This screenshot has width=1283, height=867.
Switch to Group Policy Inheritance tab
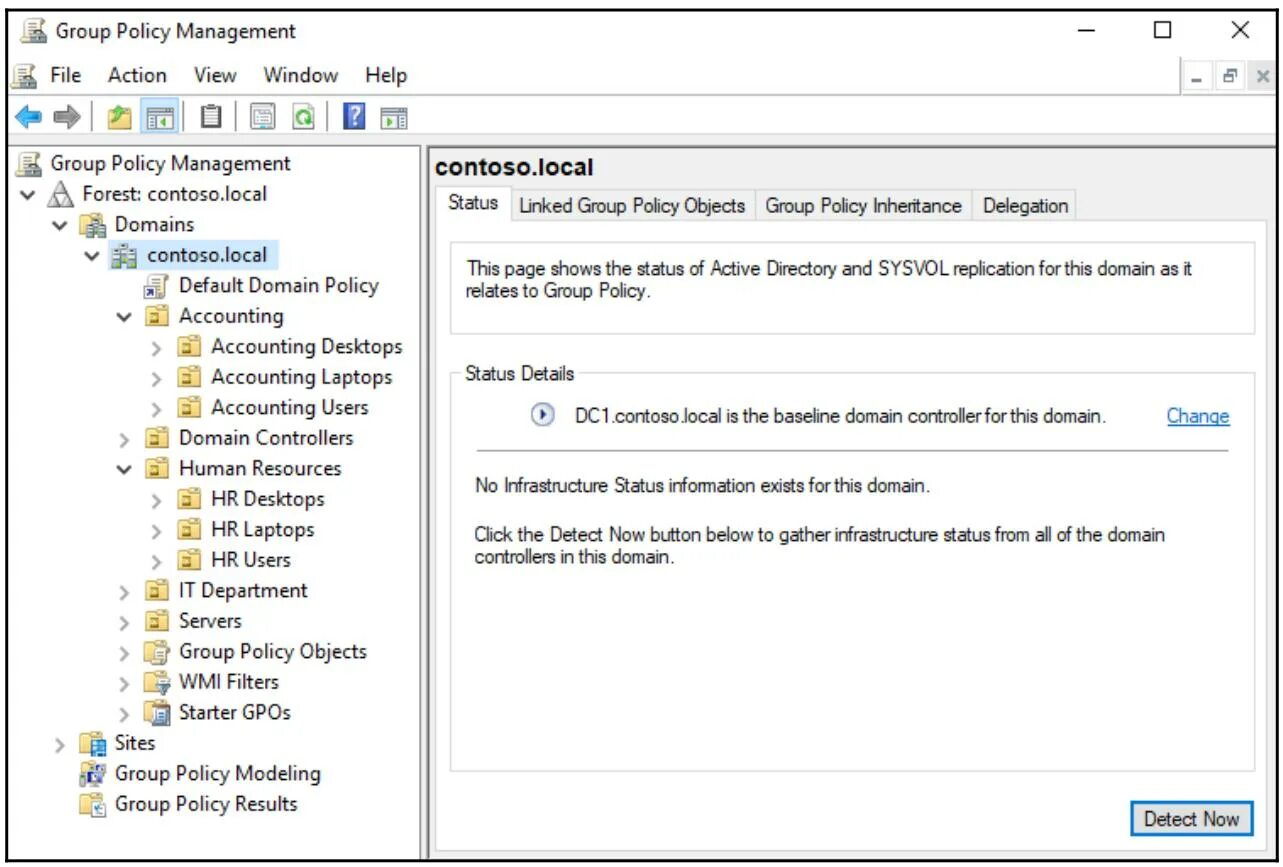(x=863, y=206)
